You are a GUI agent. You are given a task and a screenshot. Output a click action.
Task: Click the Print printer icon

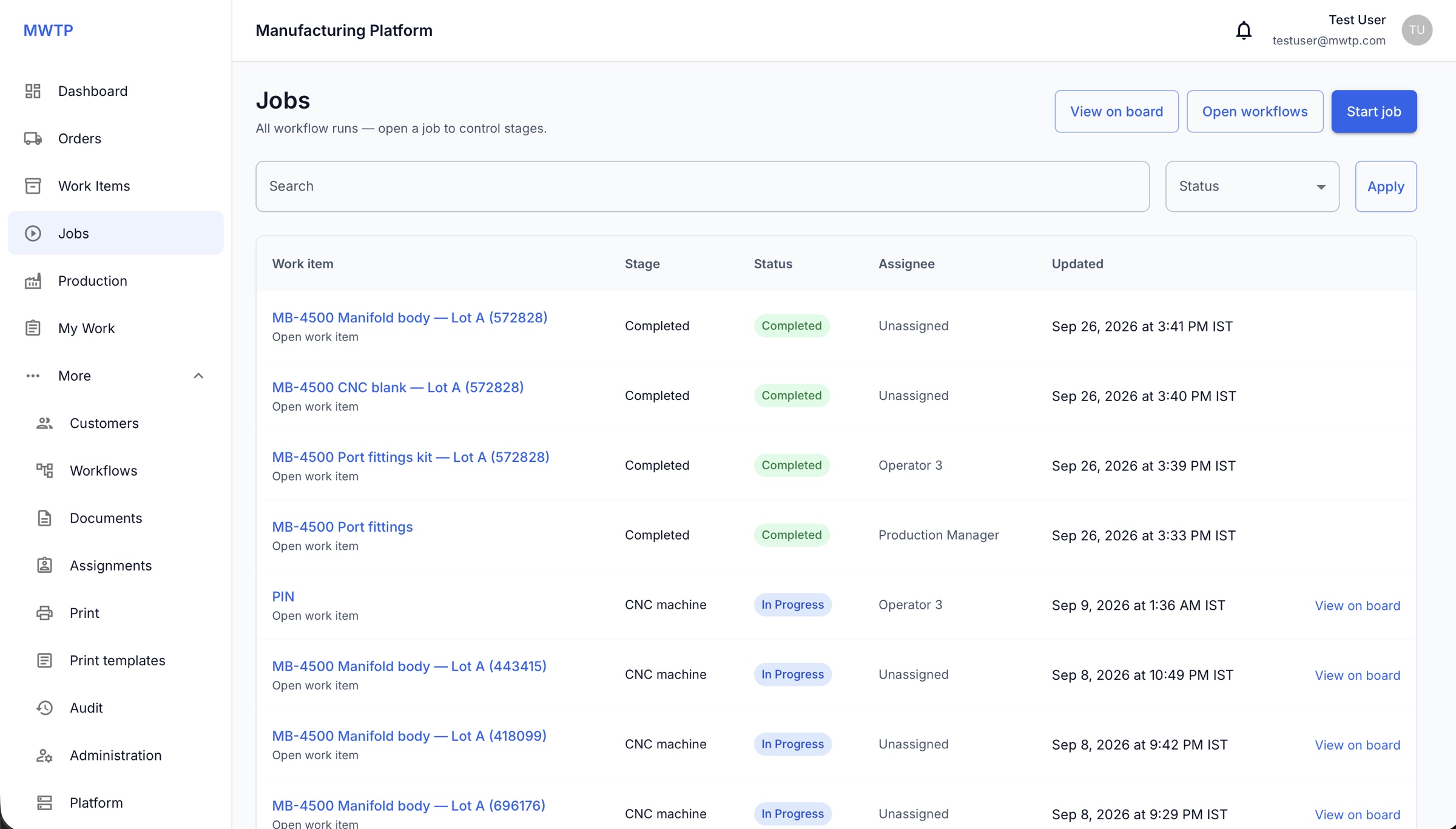pyautogui.click(x=44, y=613)
